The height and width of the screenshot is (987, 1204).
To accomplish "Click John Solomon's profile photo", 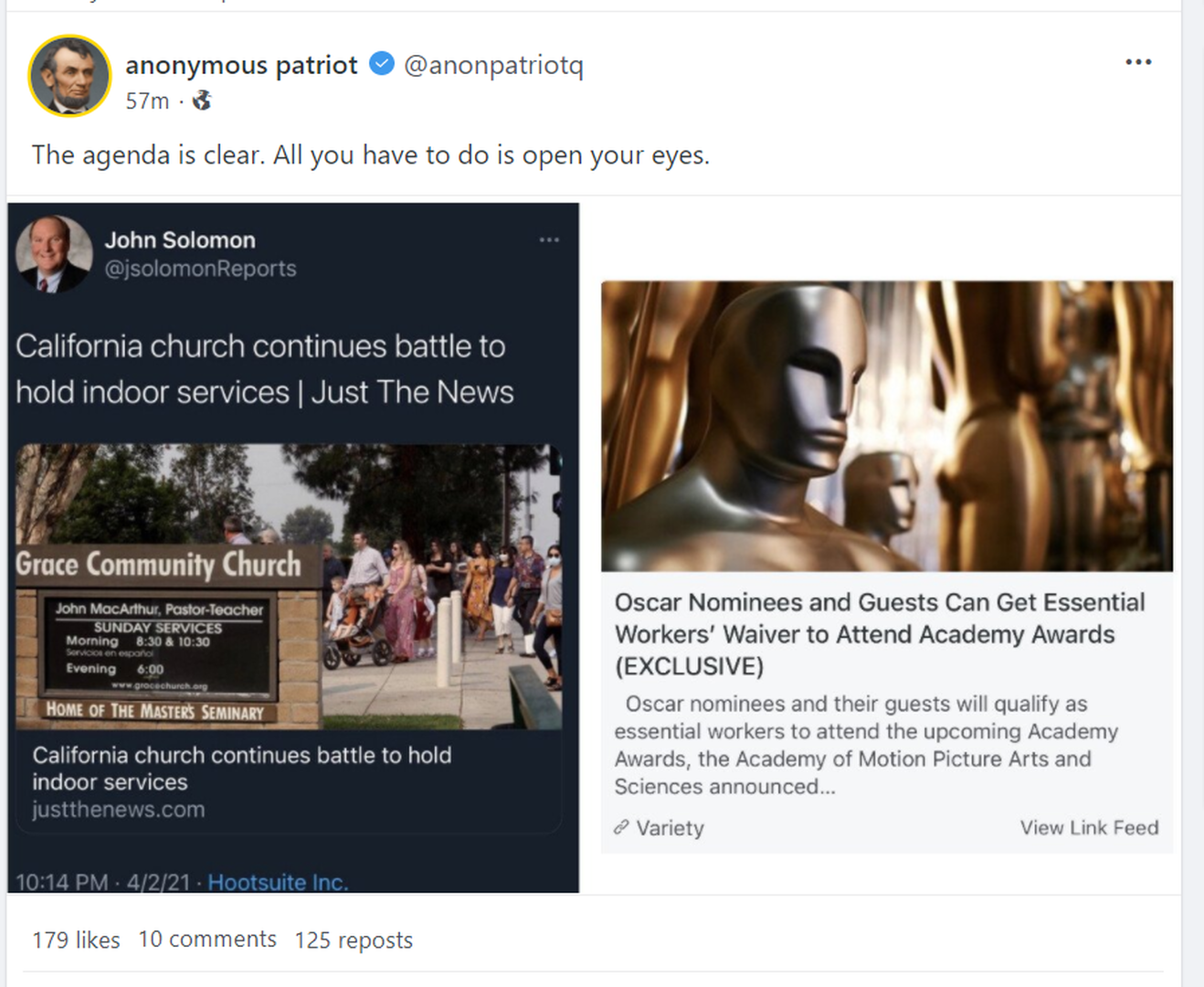I will 54,253.
